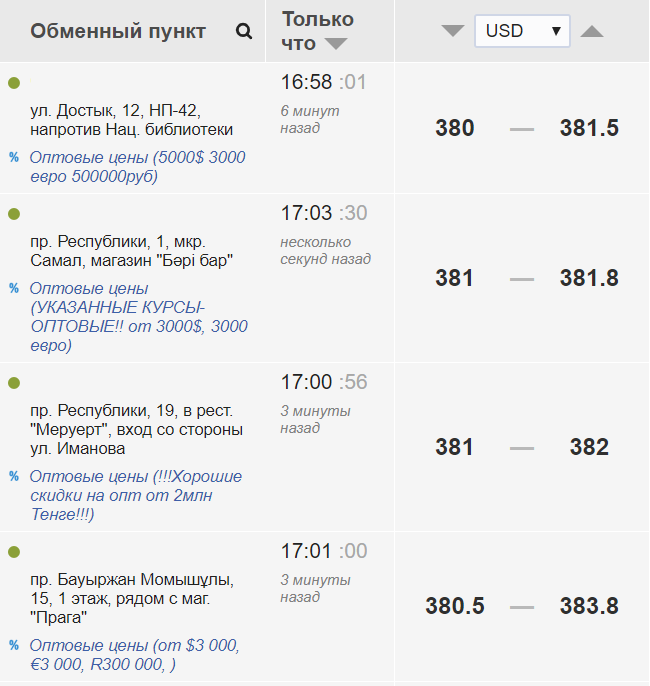Click percent icon for Меруерт wholesale prices
The height and width of the screenshot is (686, 650).
click(14, 476)
